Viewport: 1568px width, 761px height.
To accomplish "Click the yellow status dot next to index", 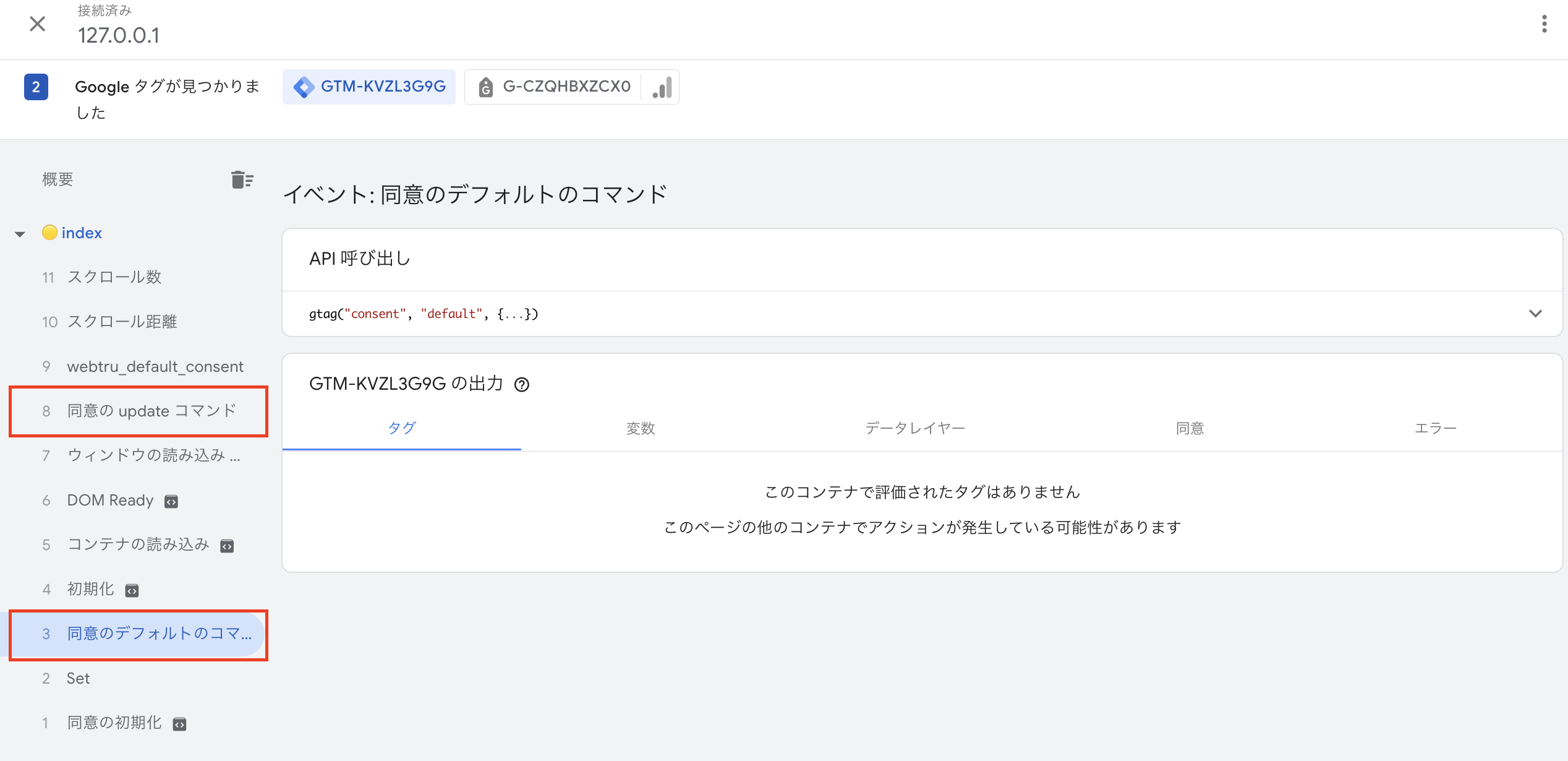I will 51,233.
